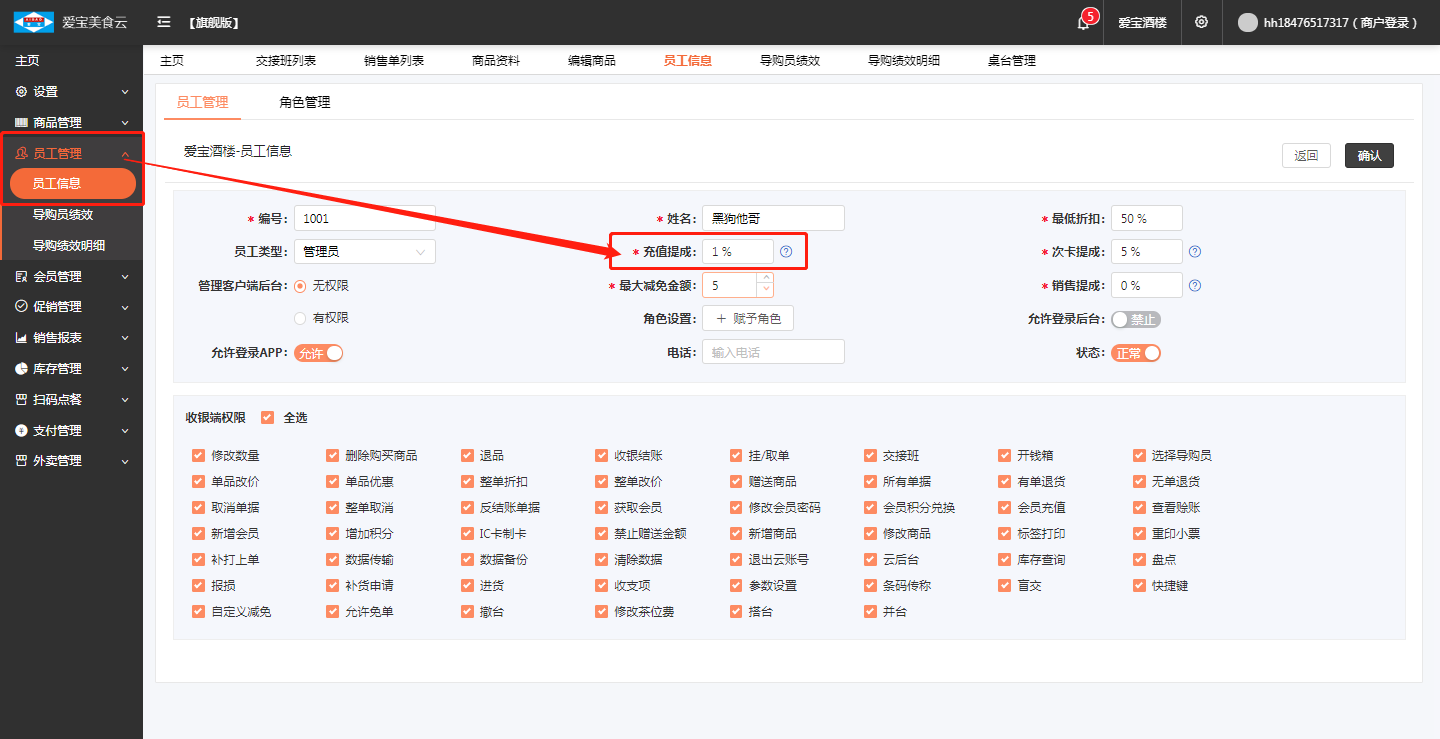Viewport: 1440px width, 739px height.
Task: Expand the 库存管理 sidebar menu
Action: point(125,369)
